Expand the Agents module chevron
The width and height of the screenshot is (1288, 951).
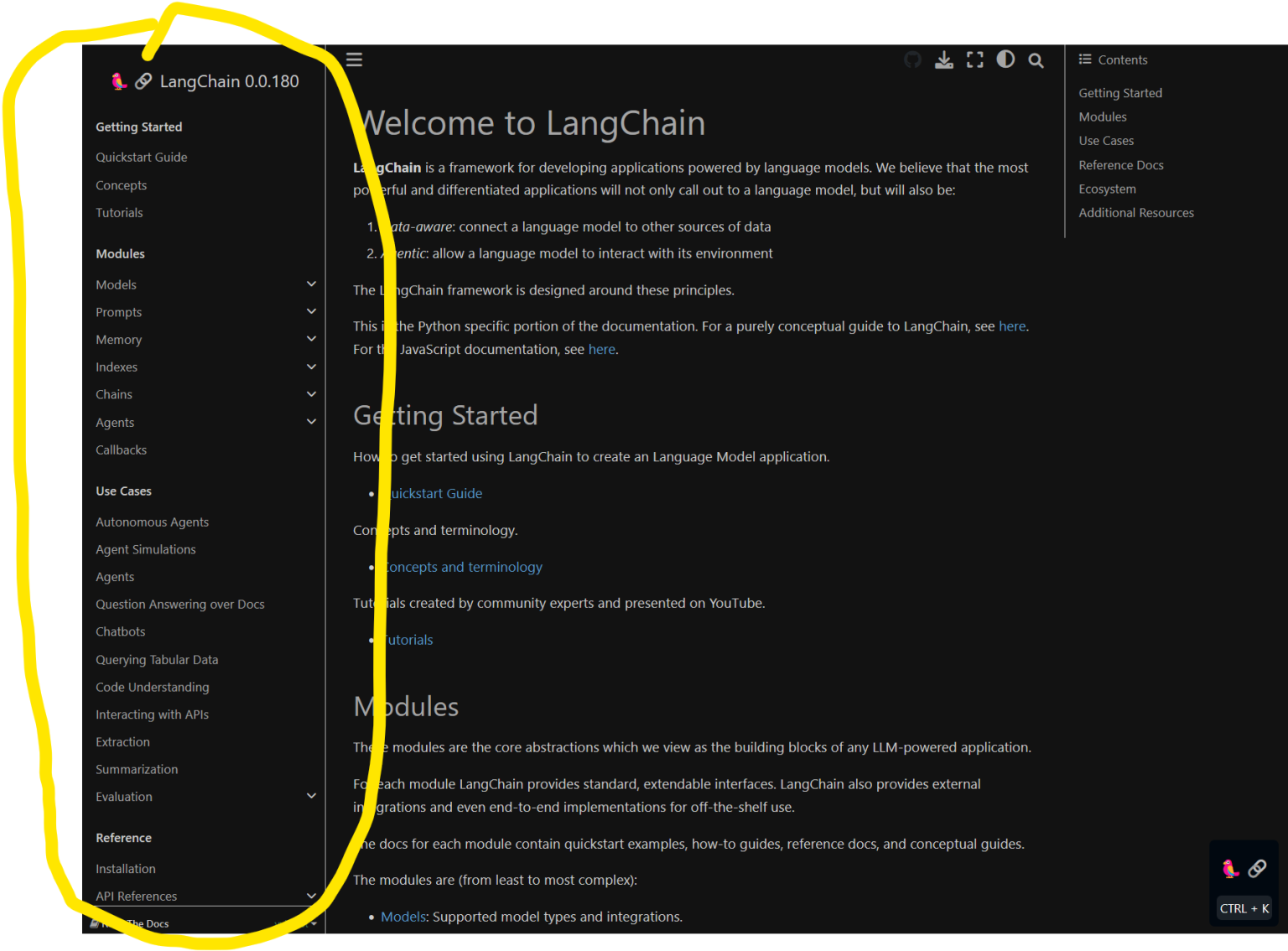click(x=311, y=422)
